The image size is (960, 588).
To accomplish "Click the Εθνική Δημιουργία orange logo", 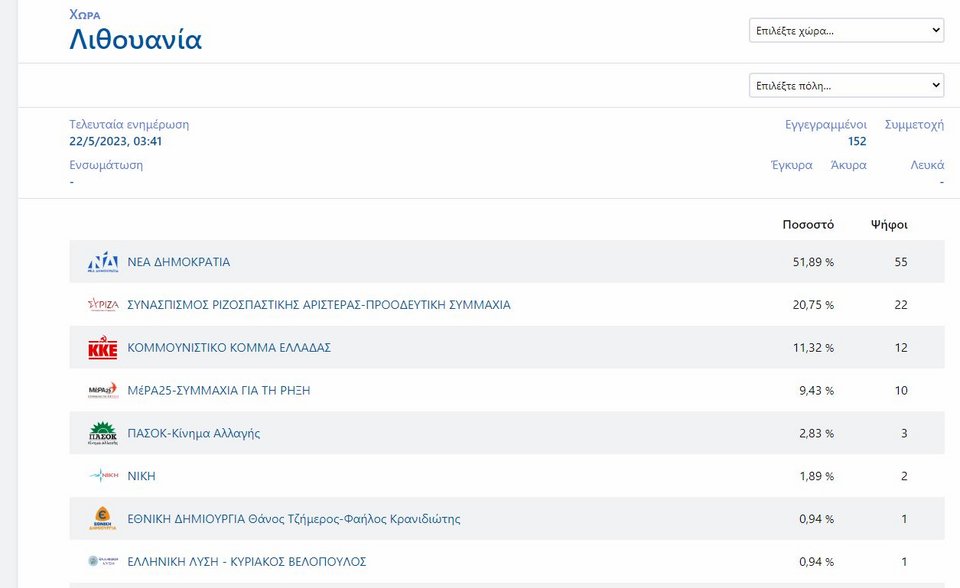I will point(103,519).
